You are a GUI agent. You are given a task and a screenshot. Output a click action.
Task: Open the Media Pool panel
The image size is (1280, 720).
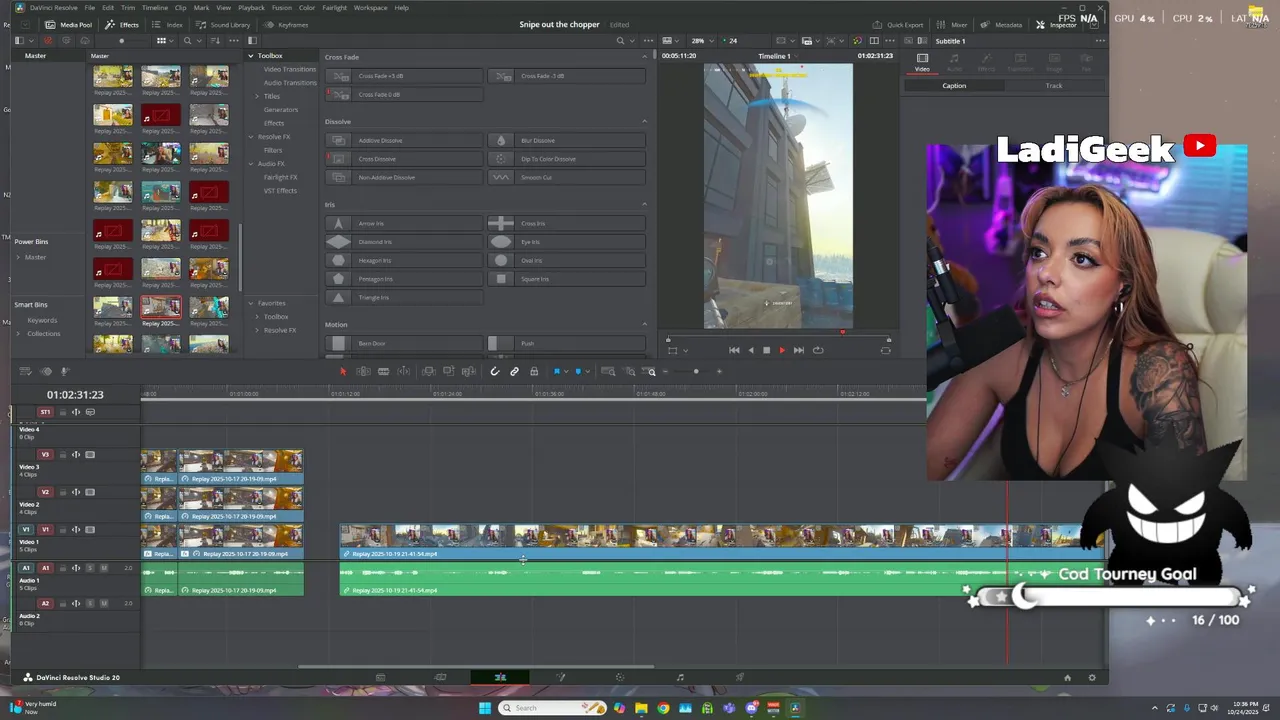pyautogui.click(x=68, y=24)
